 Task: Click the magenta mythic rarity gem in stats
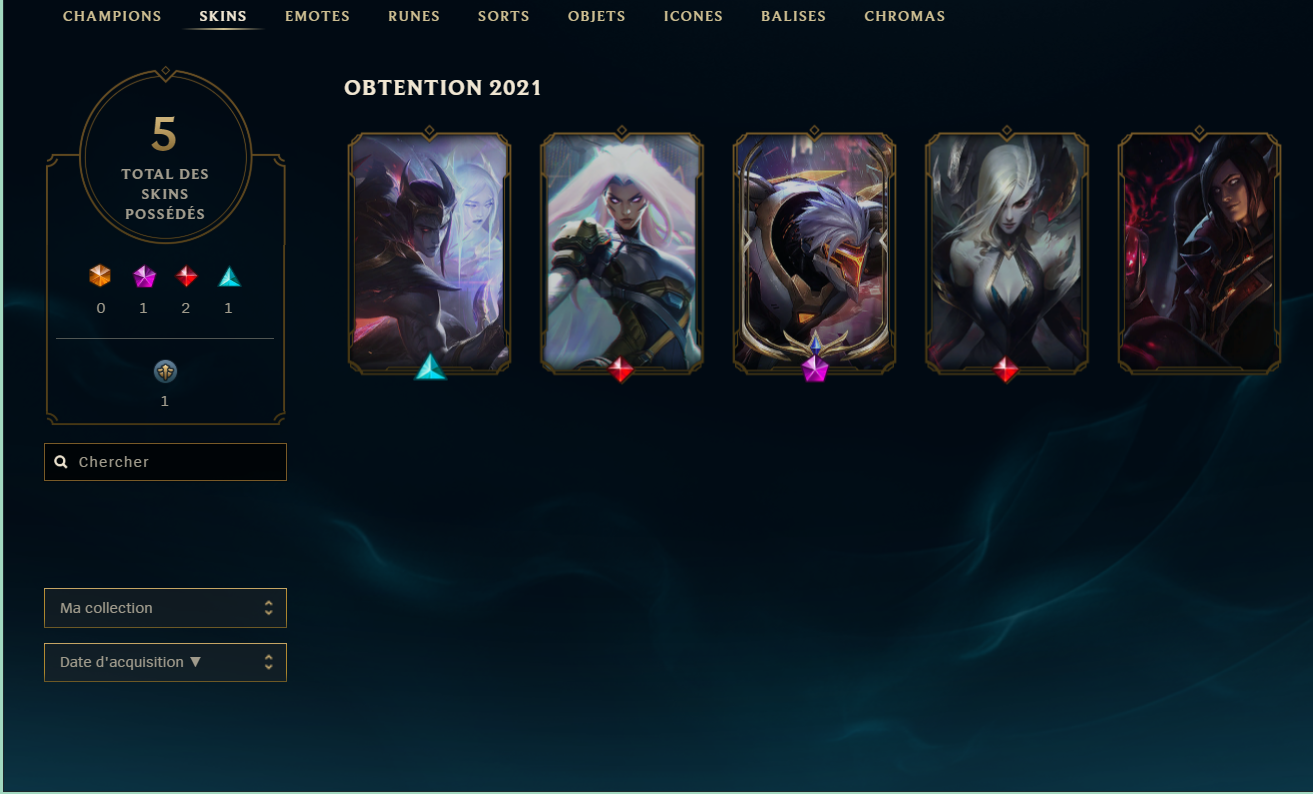tap(144, 277)
